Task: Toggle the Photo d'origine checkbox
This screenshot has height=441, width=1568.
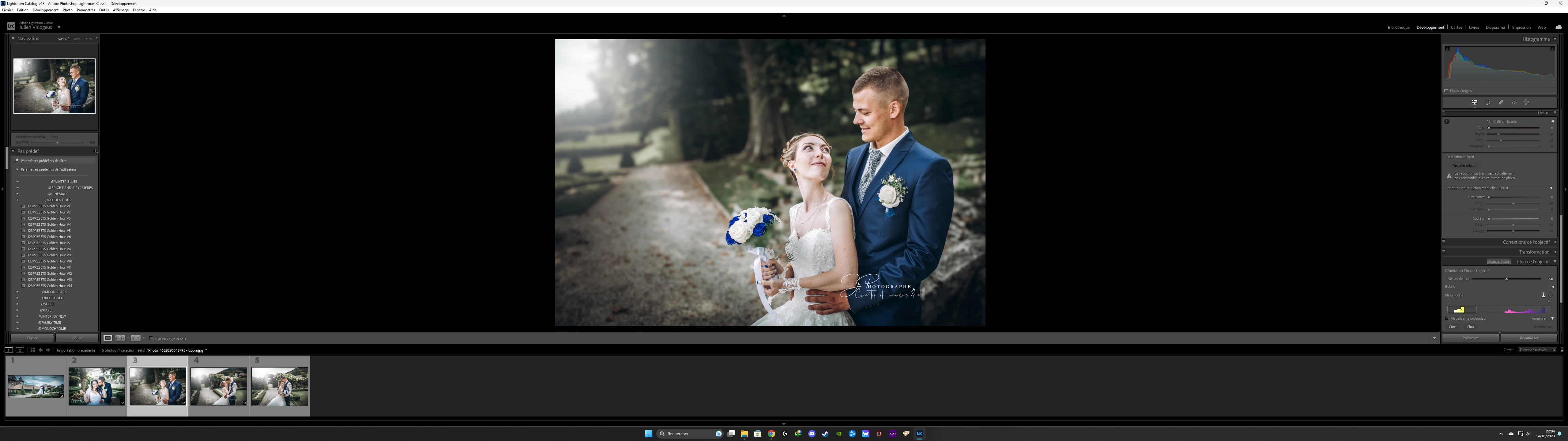Action: pyautogui.click(x=1447, y=91)
